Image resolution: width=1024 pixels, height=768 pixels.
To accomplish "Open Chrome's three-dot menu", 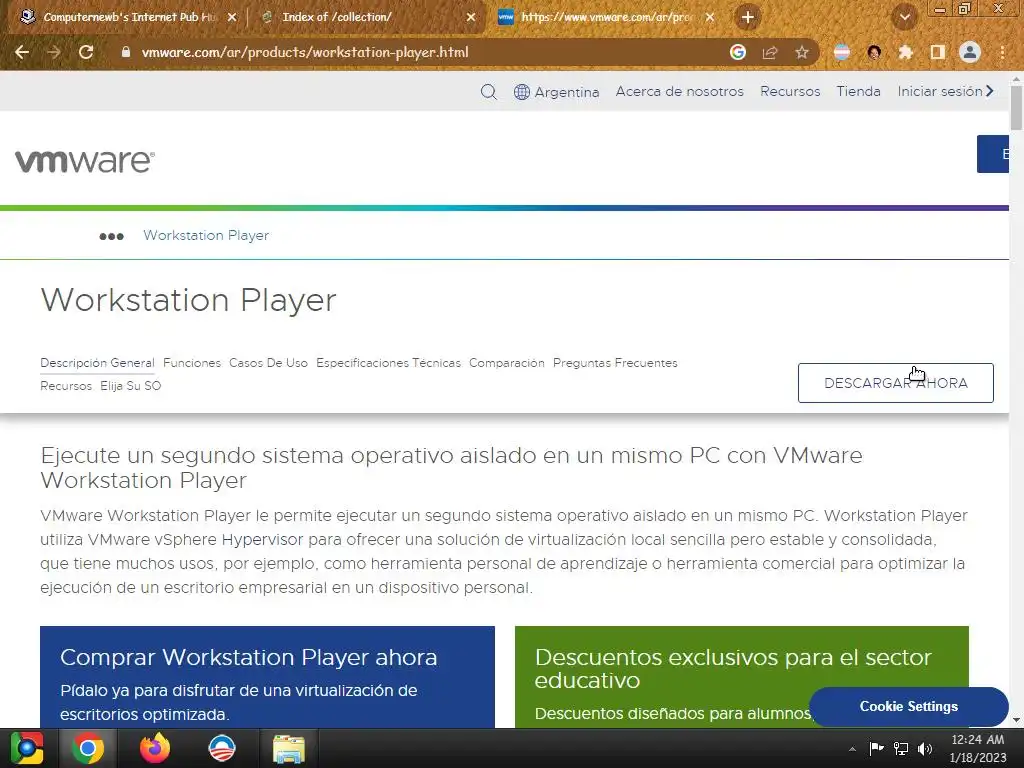I will pyautogui.click(x=1002, y=52).
